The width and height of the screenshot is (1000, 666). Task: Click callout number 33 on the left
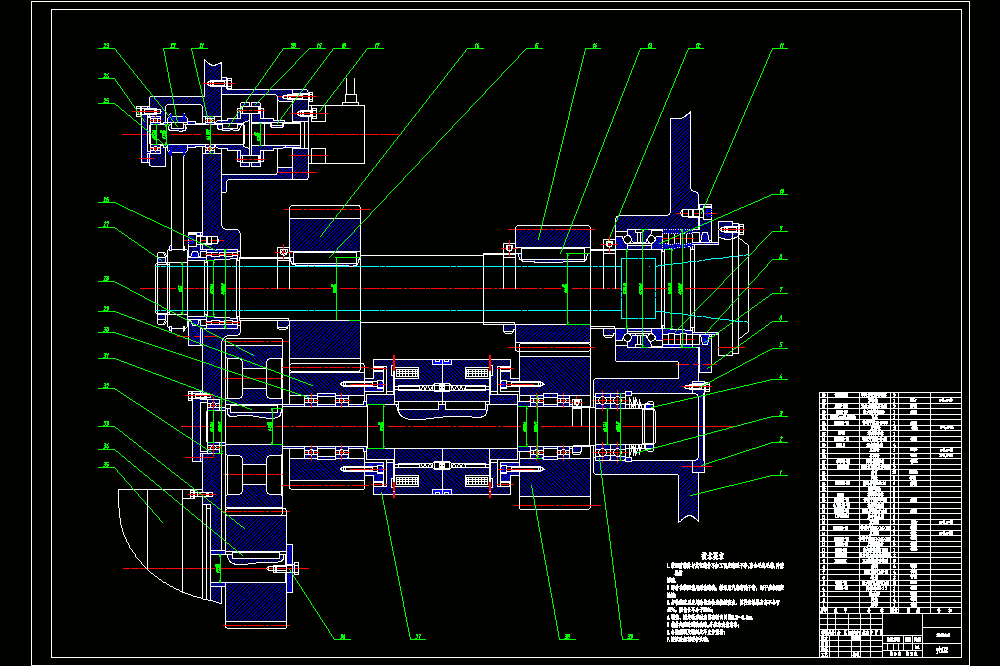click(x=107, y=424)
